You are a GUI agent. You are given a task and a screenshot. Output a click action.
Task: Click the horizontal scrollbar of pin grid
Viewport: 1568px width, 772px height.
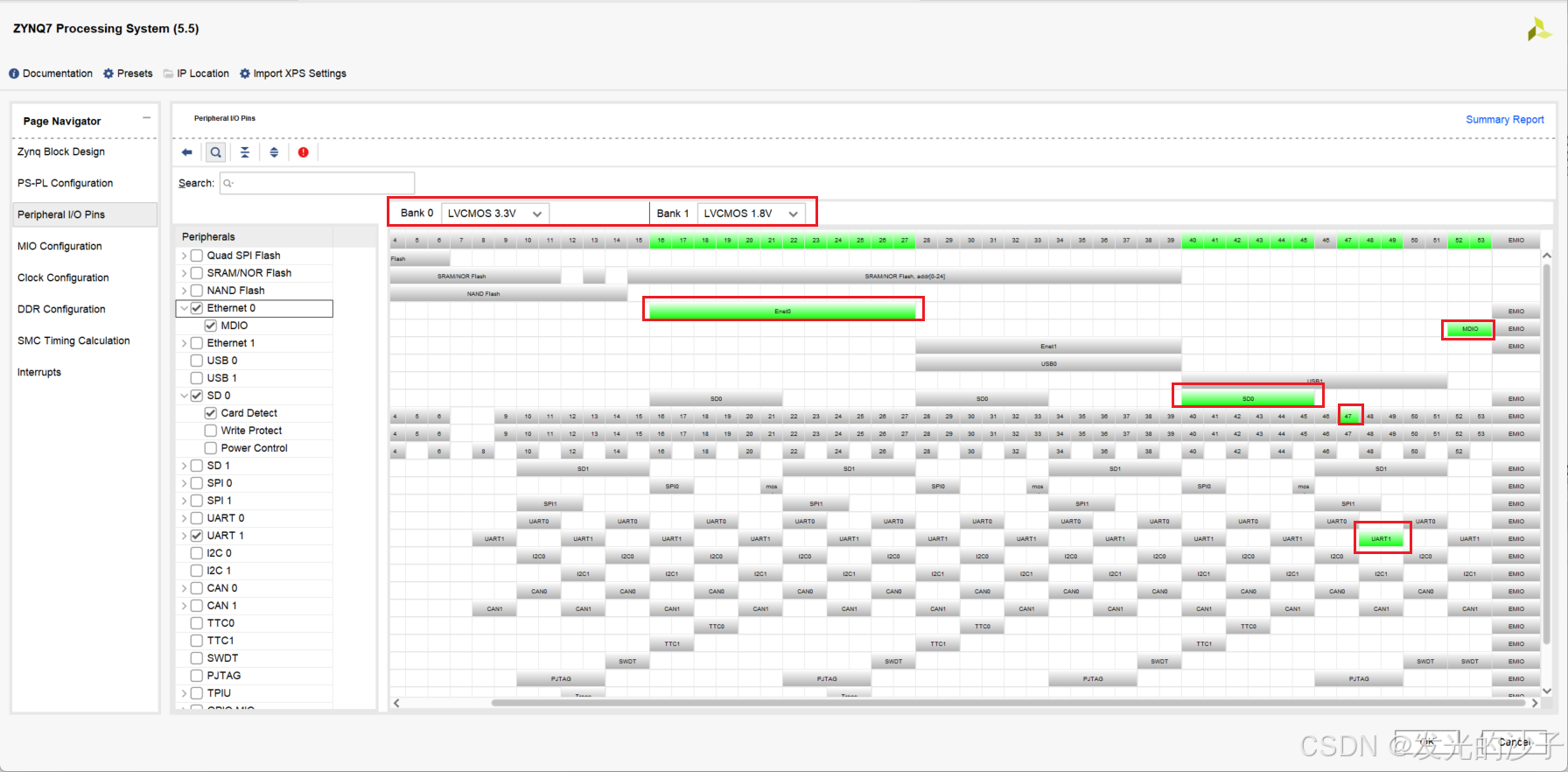point(1006,703)
